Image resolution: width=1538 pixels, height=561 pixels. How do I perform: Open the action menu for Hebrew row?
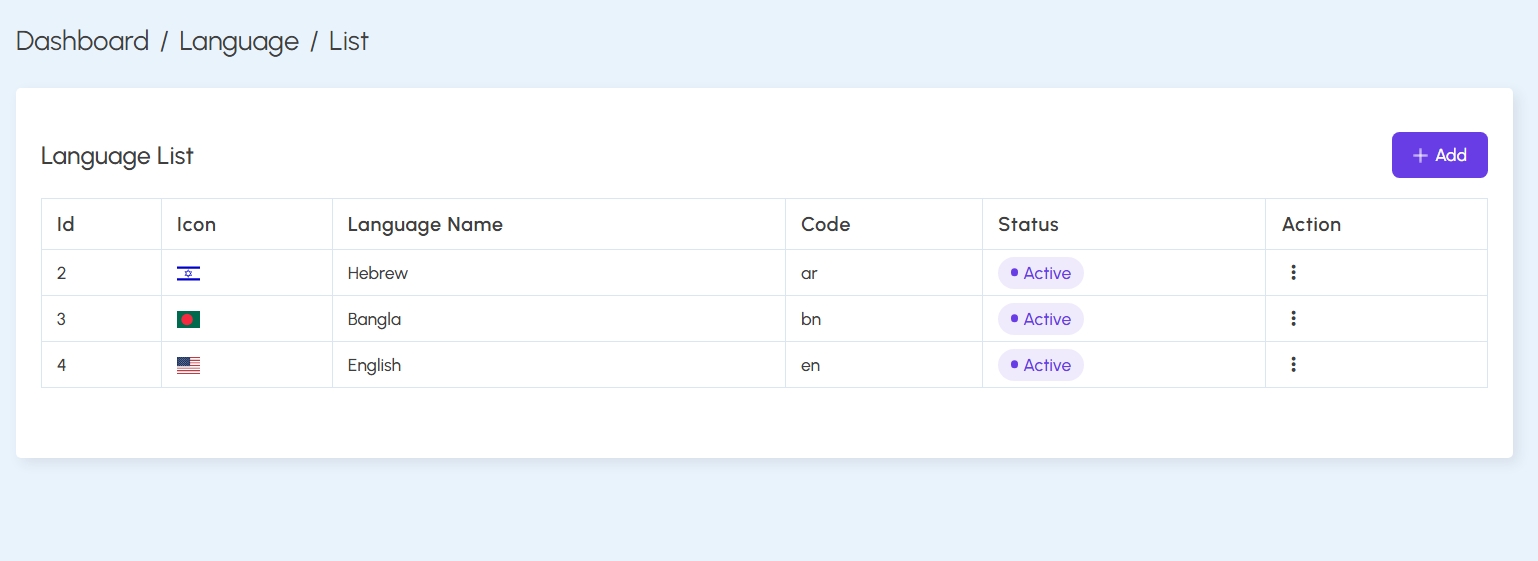pyautogui.click(x=1293, y=272)
